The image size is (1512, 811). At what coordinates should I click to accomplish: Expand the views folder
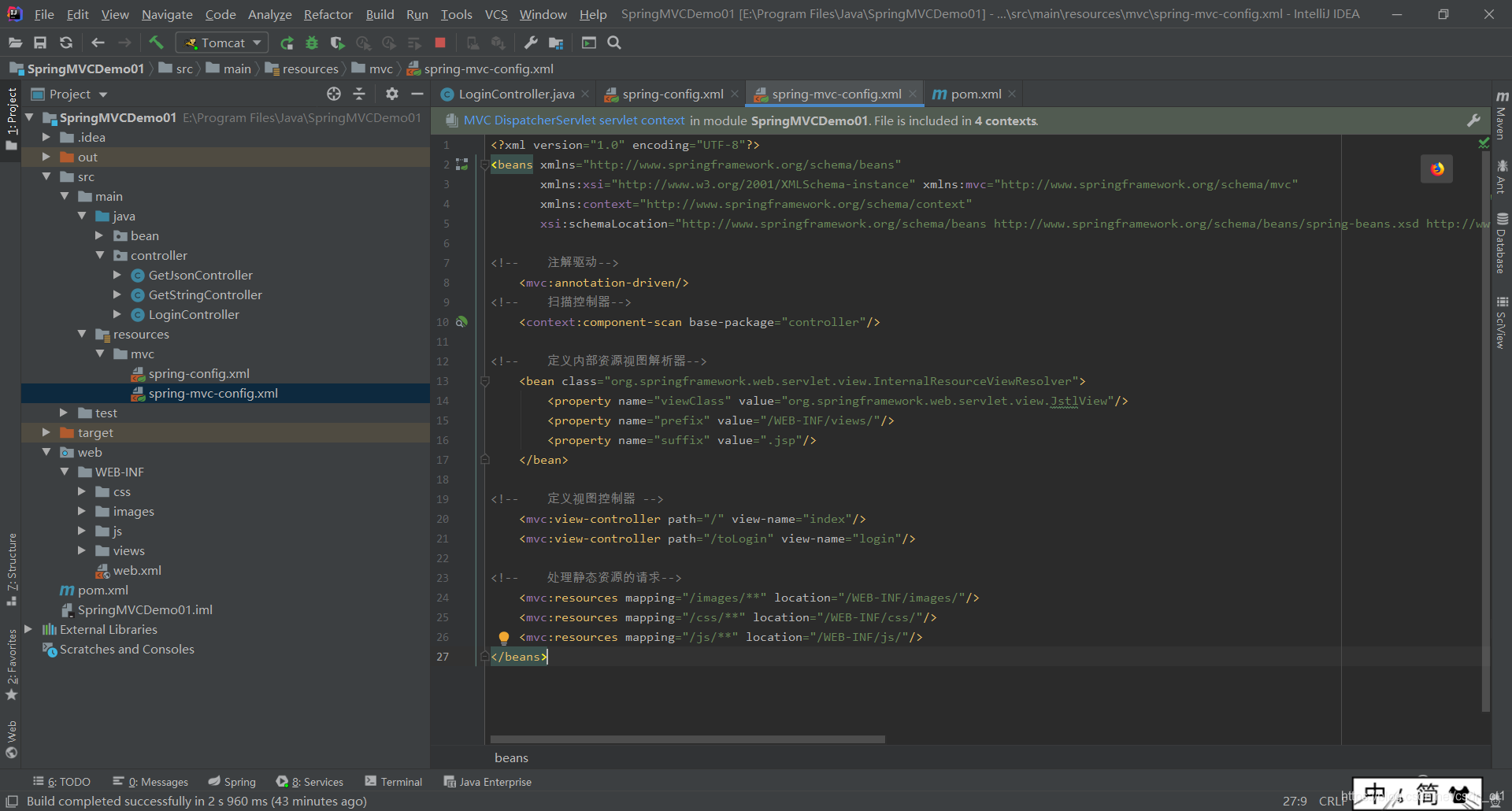82,550
